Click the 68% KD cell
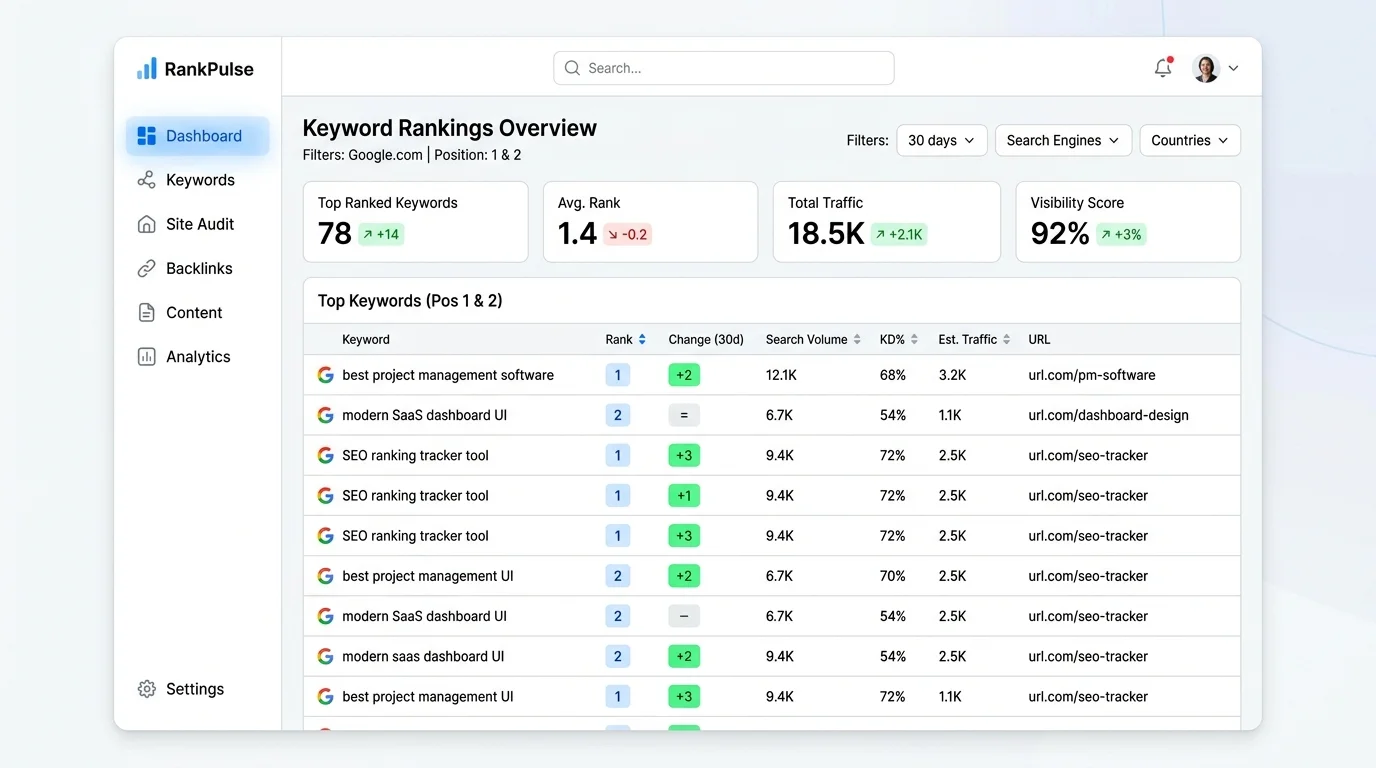 pos(893,375)
